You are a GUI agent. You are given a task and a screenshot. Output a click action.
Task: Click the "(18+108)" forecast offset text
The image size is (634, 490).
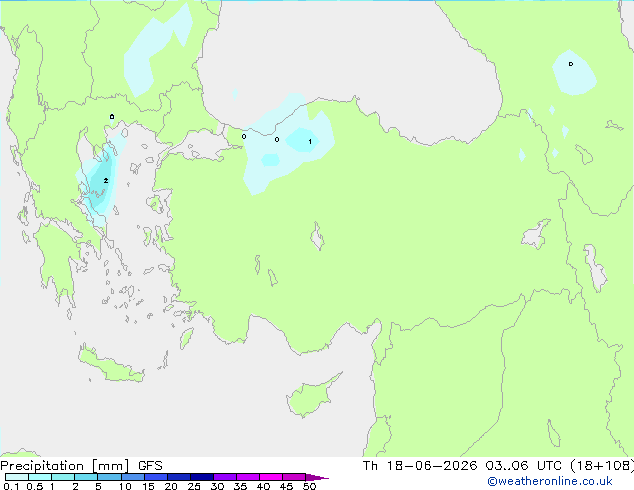602,466
